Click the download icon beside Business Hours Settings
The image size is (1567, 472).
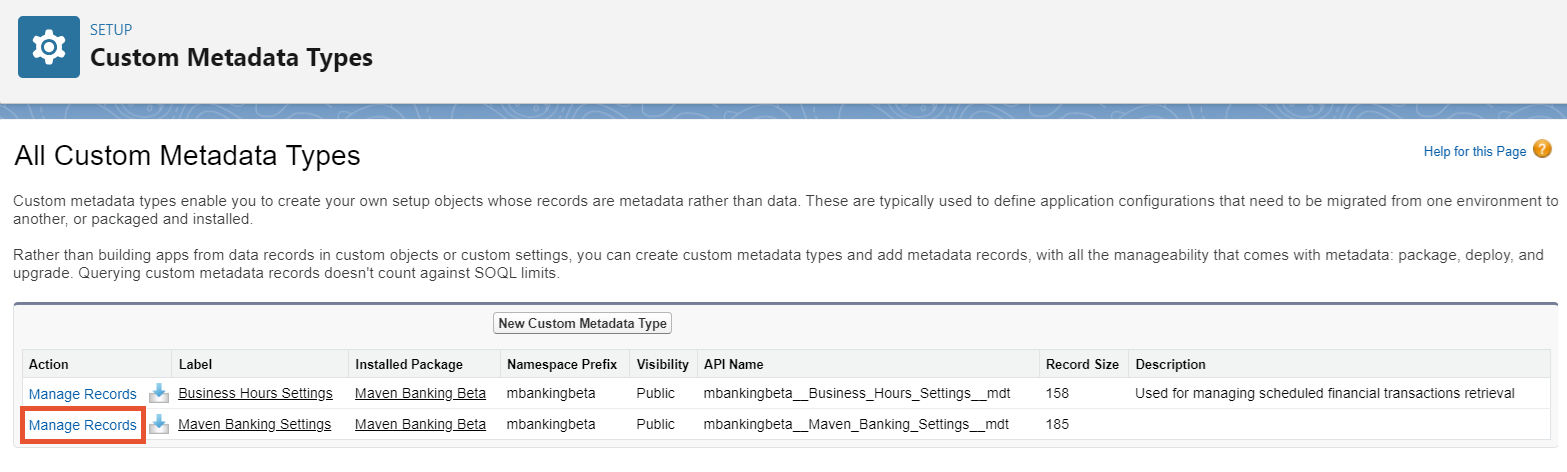click(158, 393)
